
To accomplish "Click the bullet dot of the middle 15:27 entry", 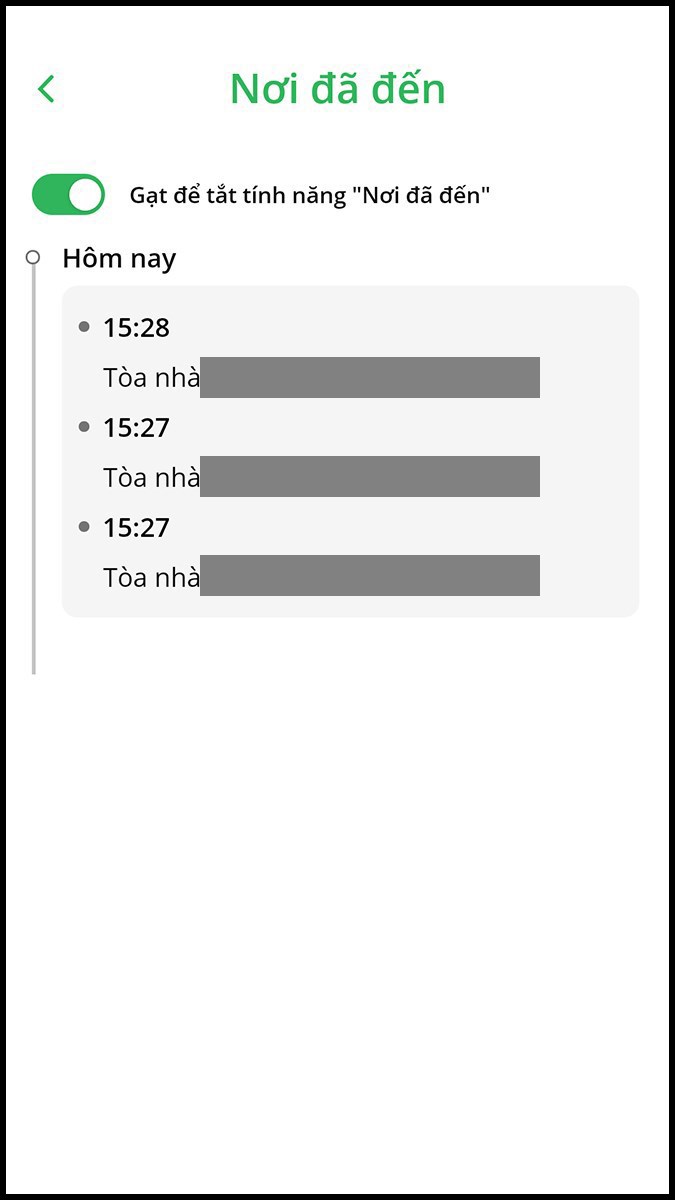I will point(84,426).
